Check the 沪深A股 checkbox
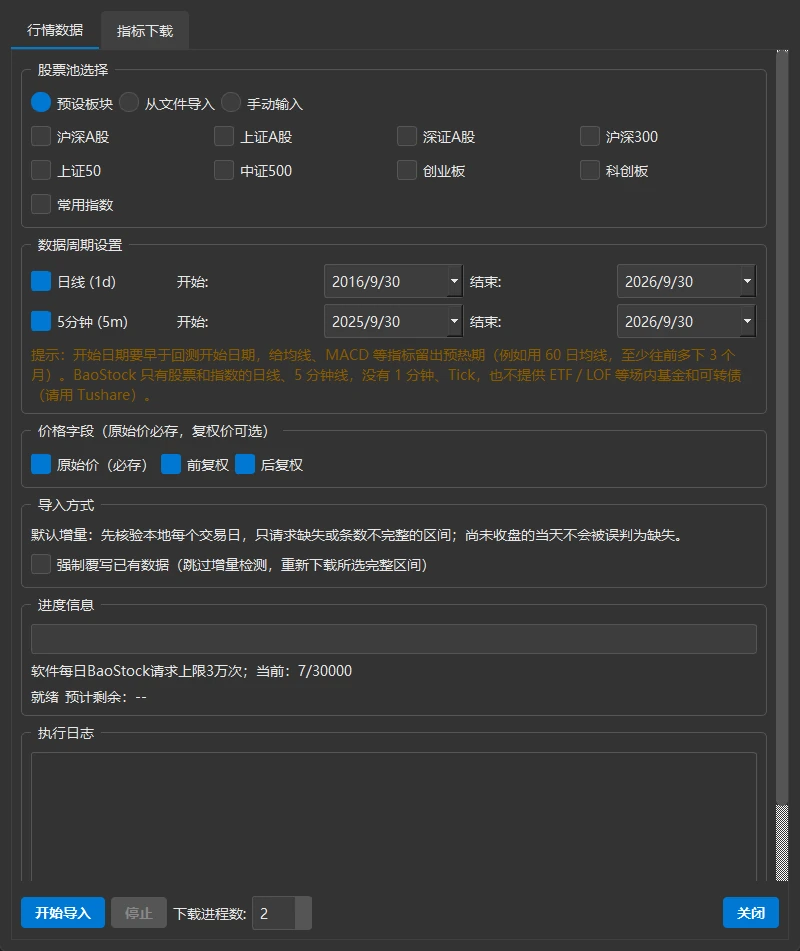 tap(41, 136)
